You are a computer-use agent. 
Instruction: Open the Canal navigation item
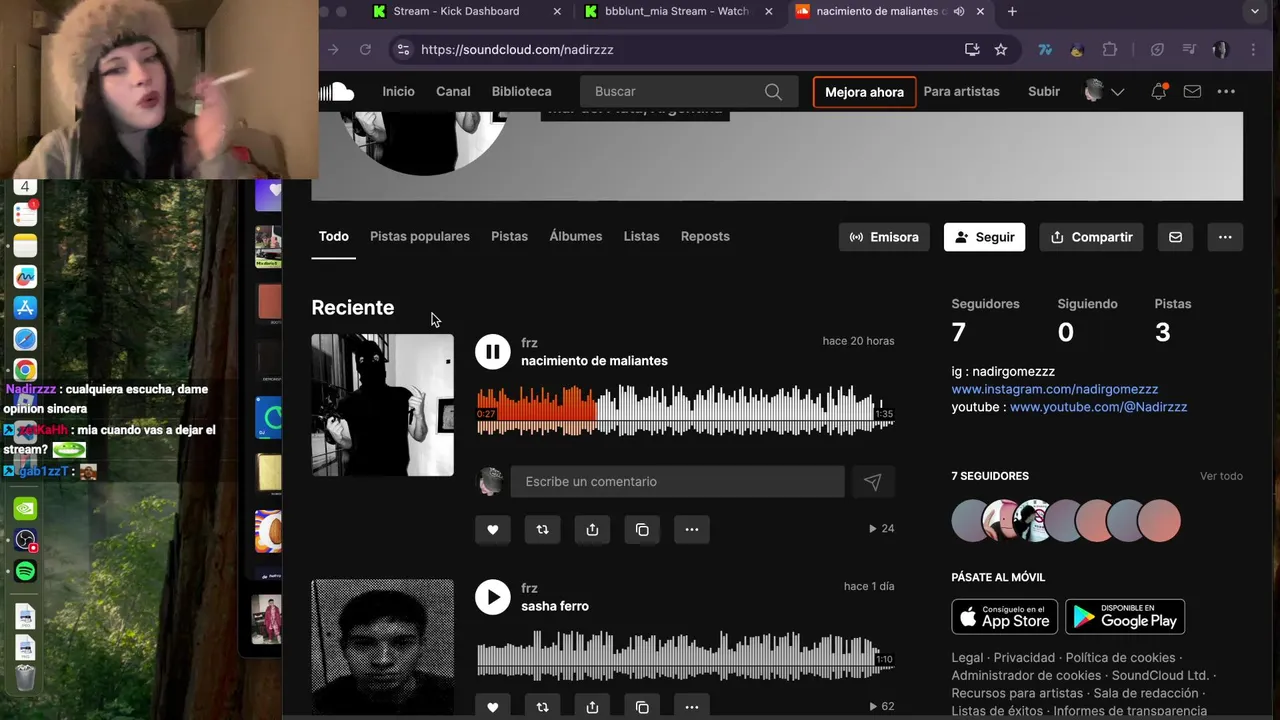point(453,91)
